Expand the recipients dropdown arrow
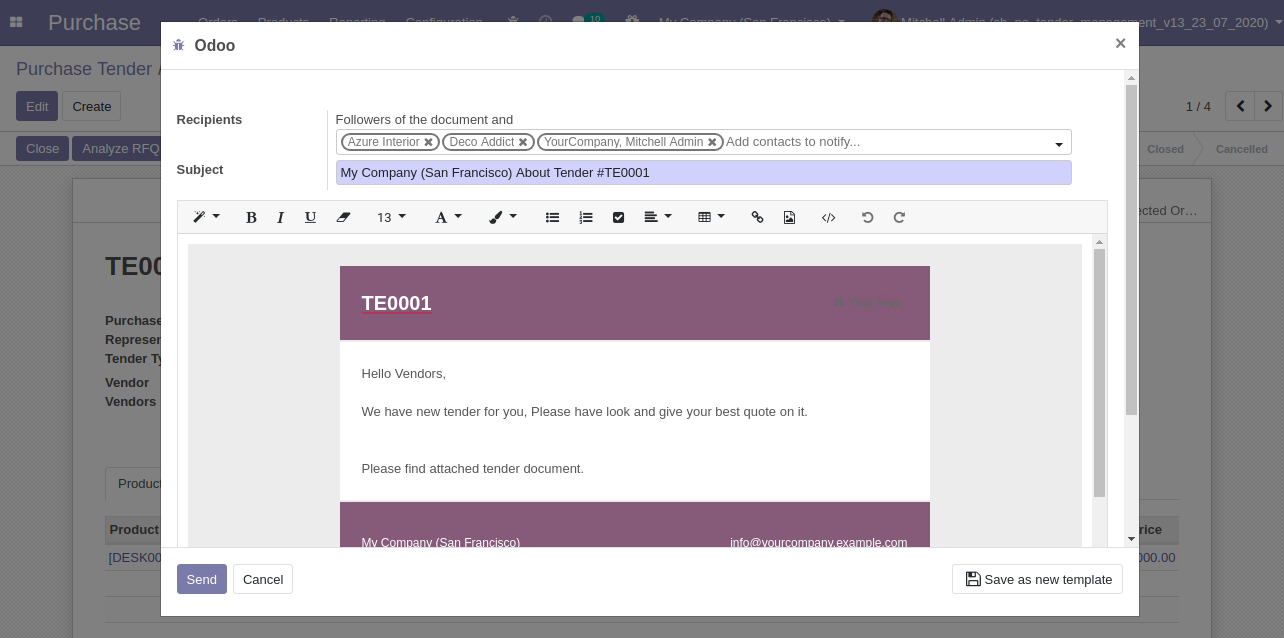Viewport: 1284px width, 638px height. (1059, 145)
